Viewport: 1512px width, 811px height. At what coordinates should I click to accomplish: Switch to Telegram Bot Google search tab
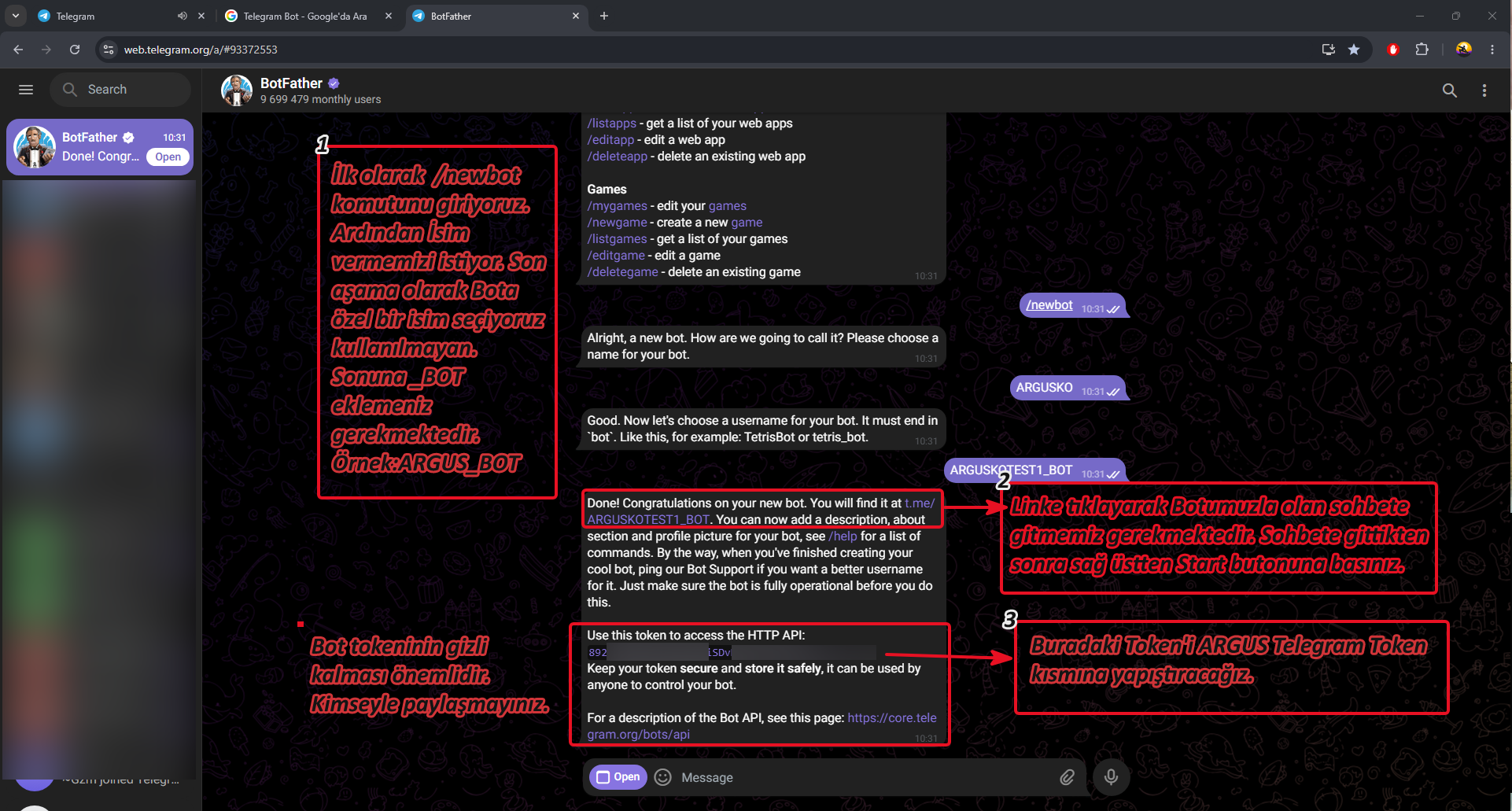(305, 16)
